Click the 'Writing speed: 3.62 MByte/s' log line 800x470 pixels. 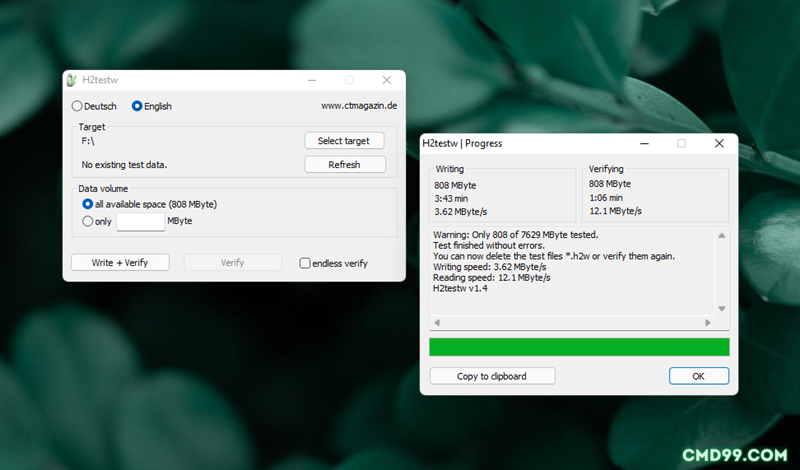point(490,267)
